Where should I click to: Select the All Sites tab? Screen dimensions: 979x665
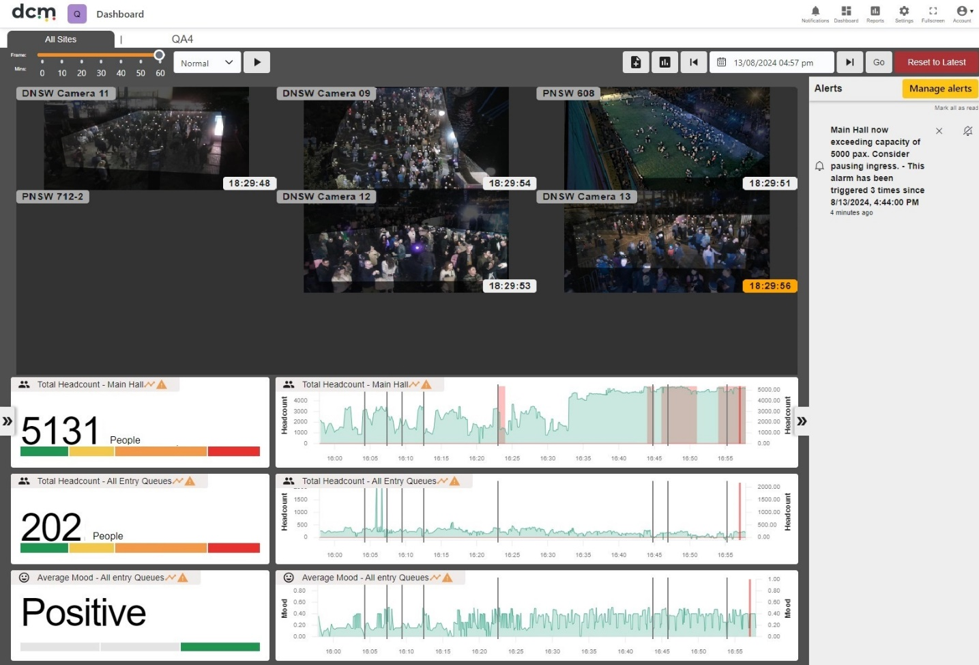61,39
